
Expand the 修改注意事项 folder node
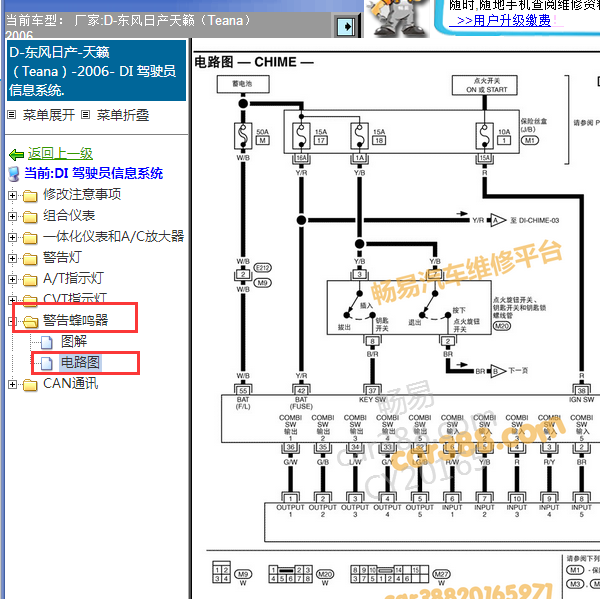coord(12,196)
